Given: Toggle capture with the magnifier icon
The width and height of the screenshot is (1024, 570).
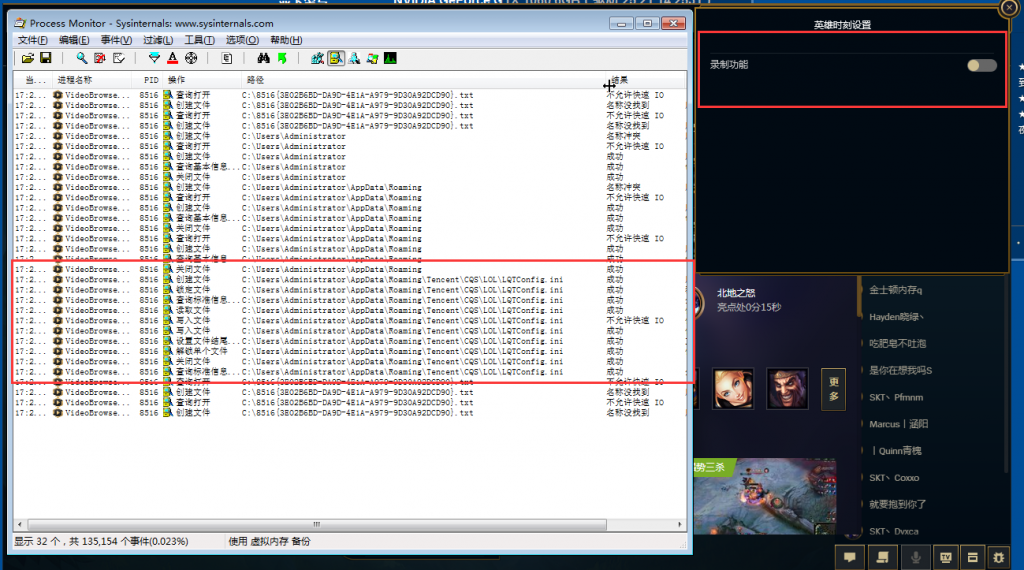Looking at the screenshot, I should pyautogui.click(x=82, y=58).
